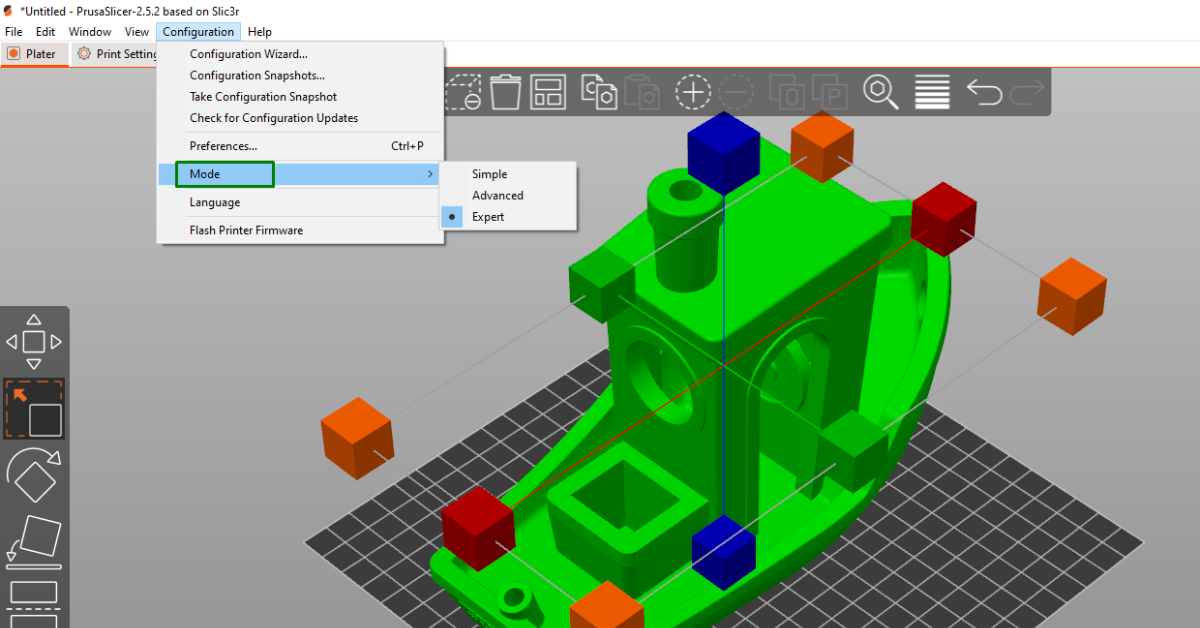
Task: Click the Copy objects icon
Action: click(x=599, y=92)
